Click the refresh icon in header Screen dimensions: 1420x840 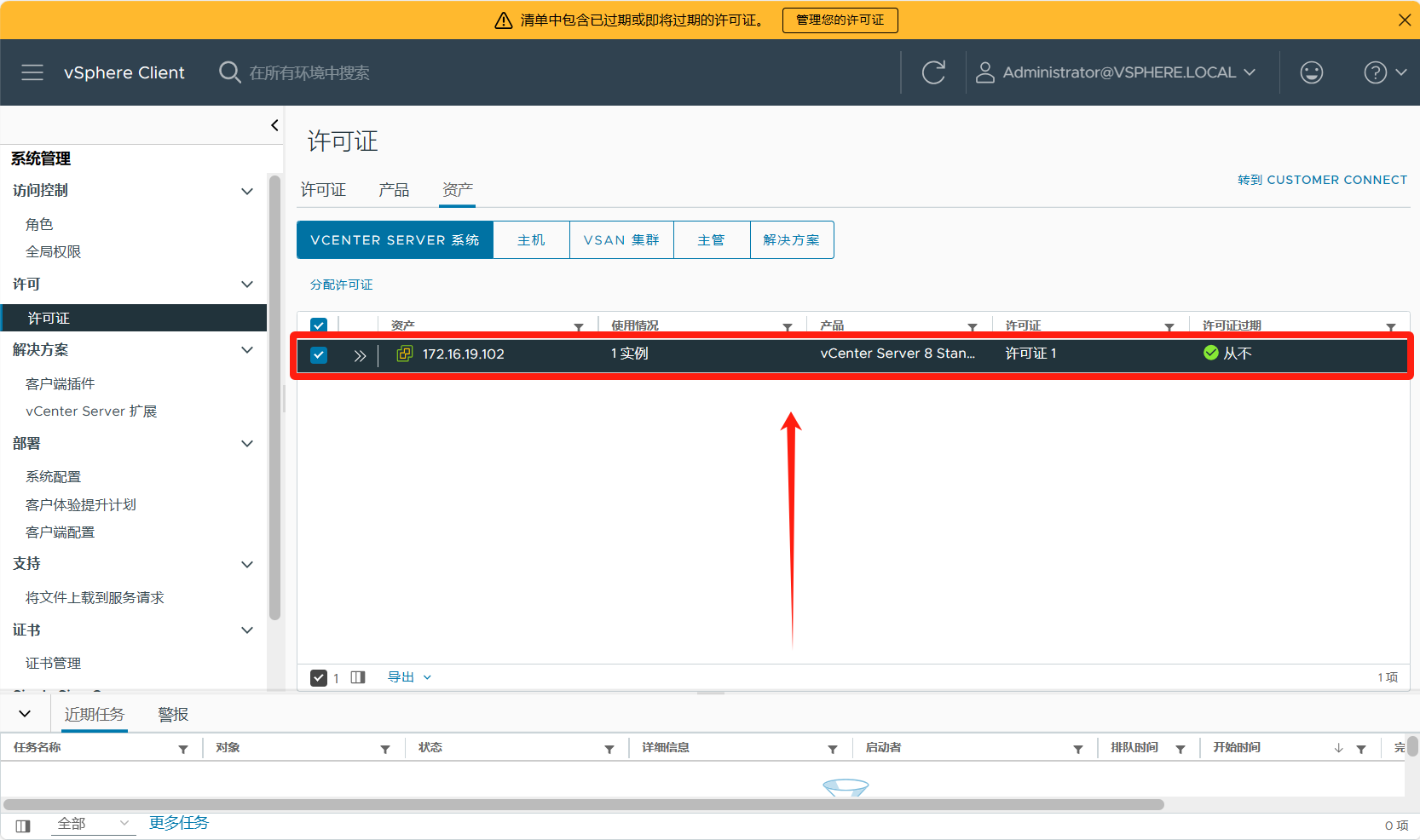coord(933,72)
